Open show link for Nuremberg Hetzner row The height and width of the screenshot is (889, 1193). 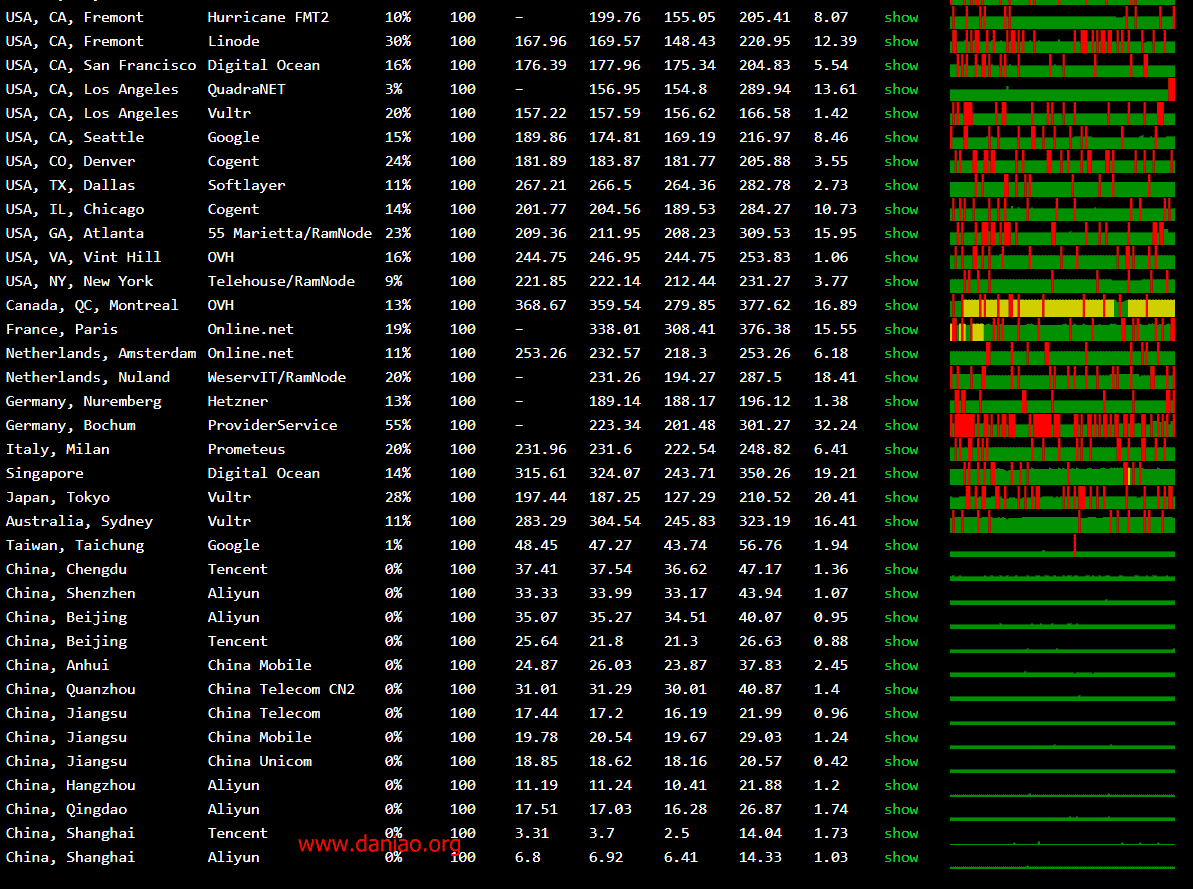tap(901, 401)
